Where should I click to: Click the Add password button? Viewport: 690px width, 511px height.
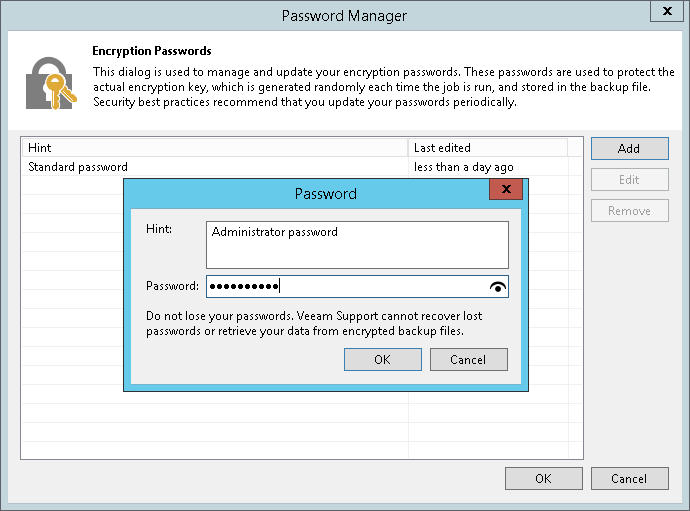click(x=629, y=149)
